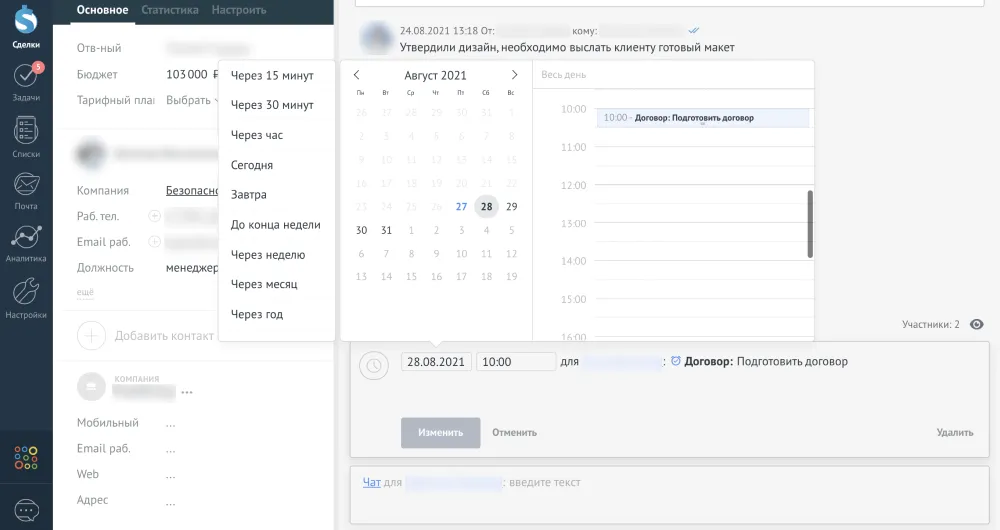Click the clock icon in the task form
This screenshot has height=530, width=1000.
pos(374,365)
